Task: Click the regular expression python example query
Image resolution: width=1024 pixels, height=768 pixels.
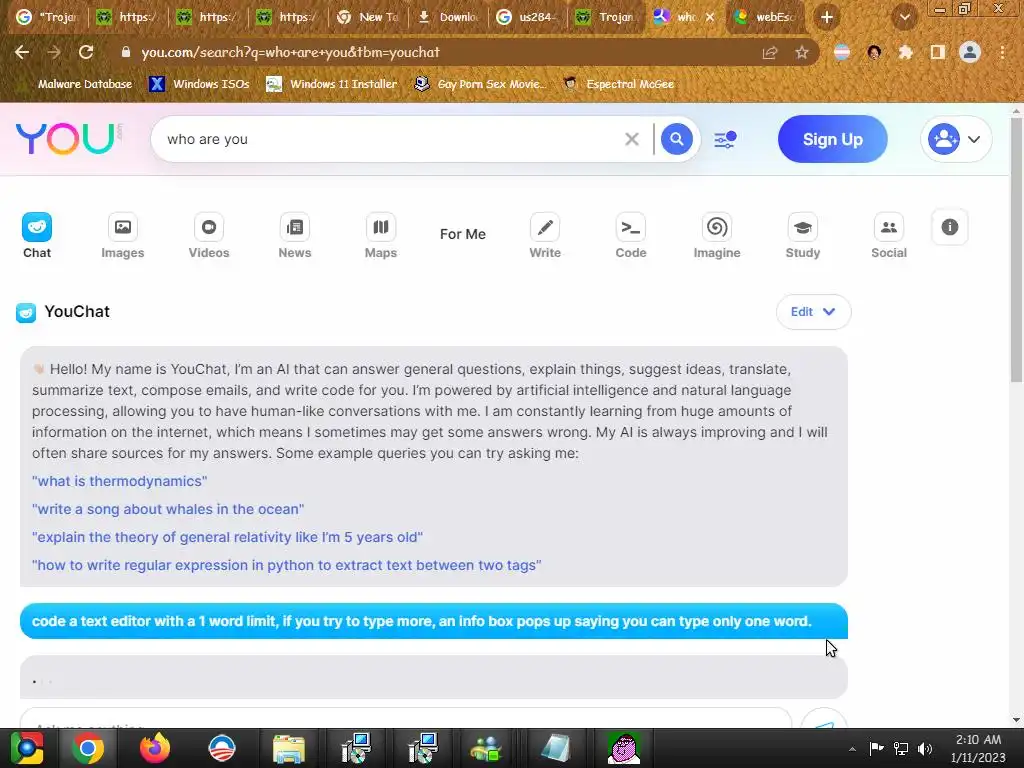Action: tap(287, 566)
